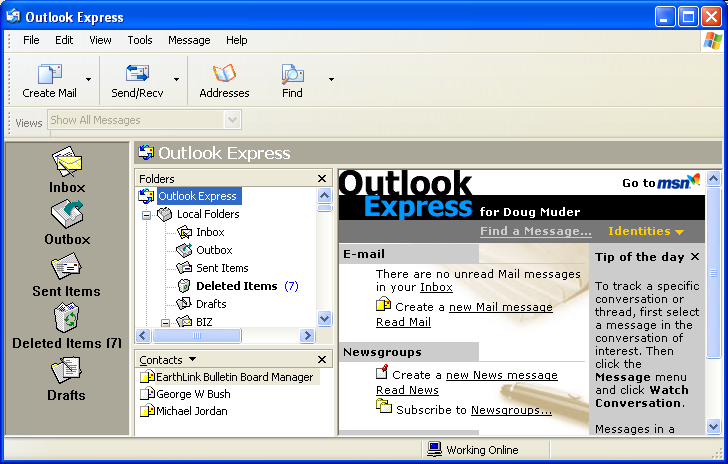Screen dimensions: 728x464
Task: Select Inbox in the folder tree
Action: tap(210, 232)
